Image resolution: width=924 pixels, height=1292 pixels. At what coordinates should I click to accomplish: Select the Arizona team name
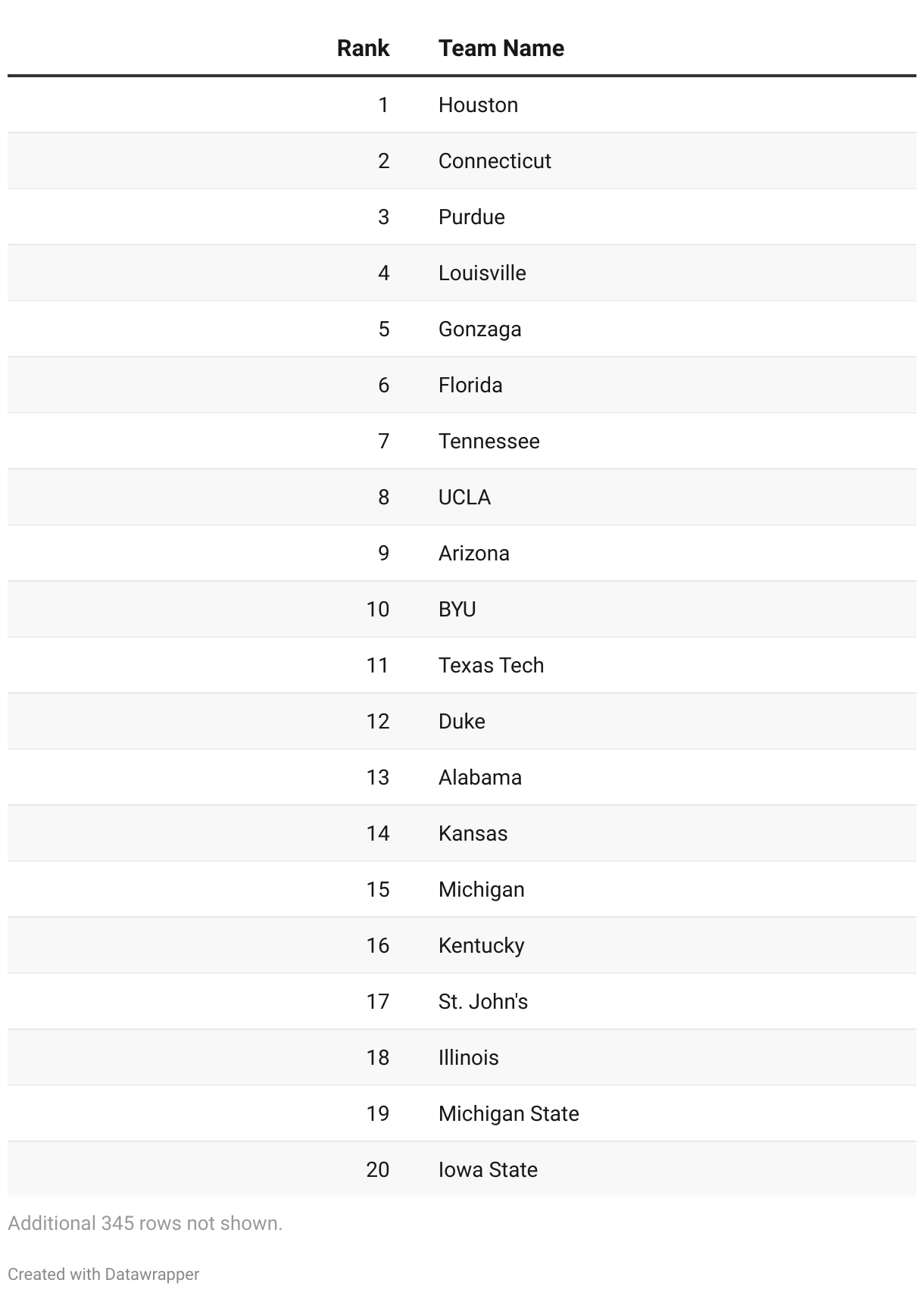pos(473,553)
